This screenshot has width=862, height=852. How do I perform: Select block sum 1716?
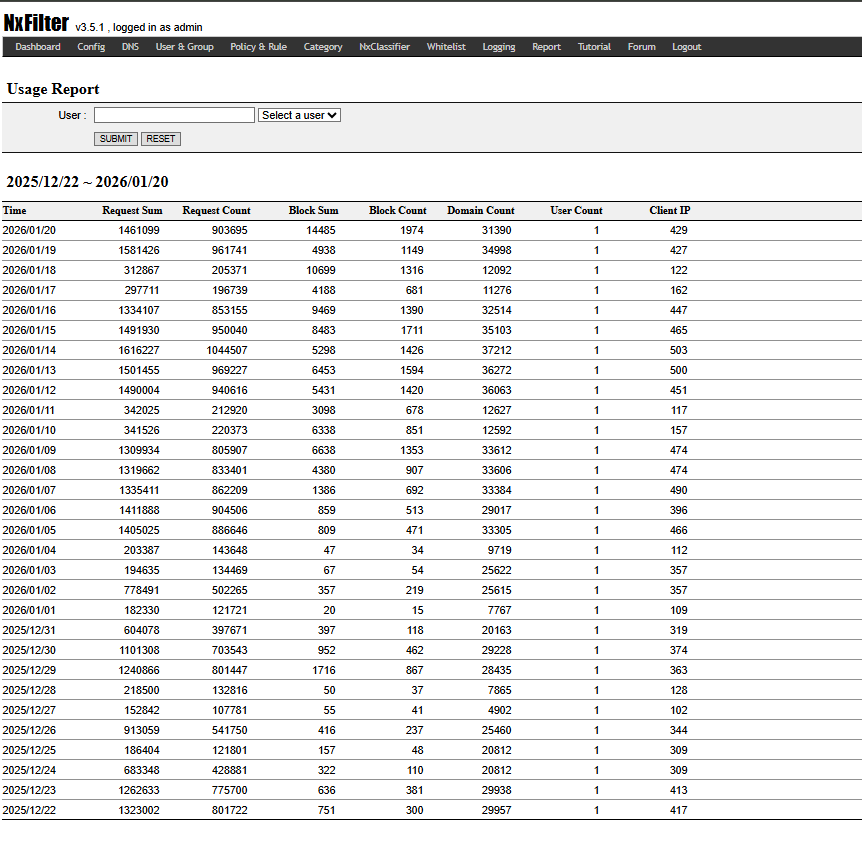323,670
